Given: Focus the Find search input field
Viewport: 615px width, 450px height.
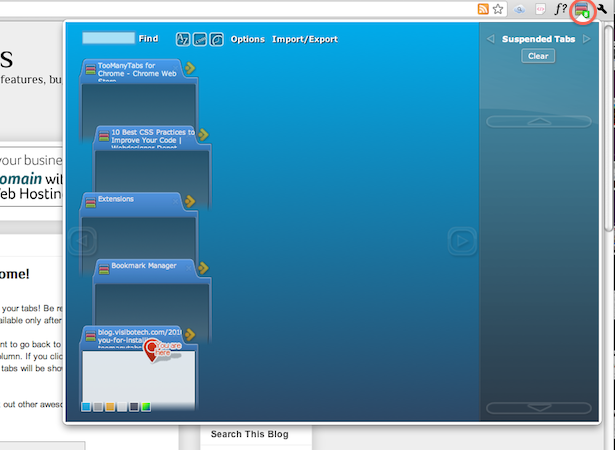Looking at the screenshot, I should click(108, 38).
